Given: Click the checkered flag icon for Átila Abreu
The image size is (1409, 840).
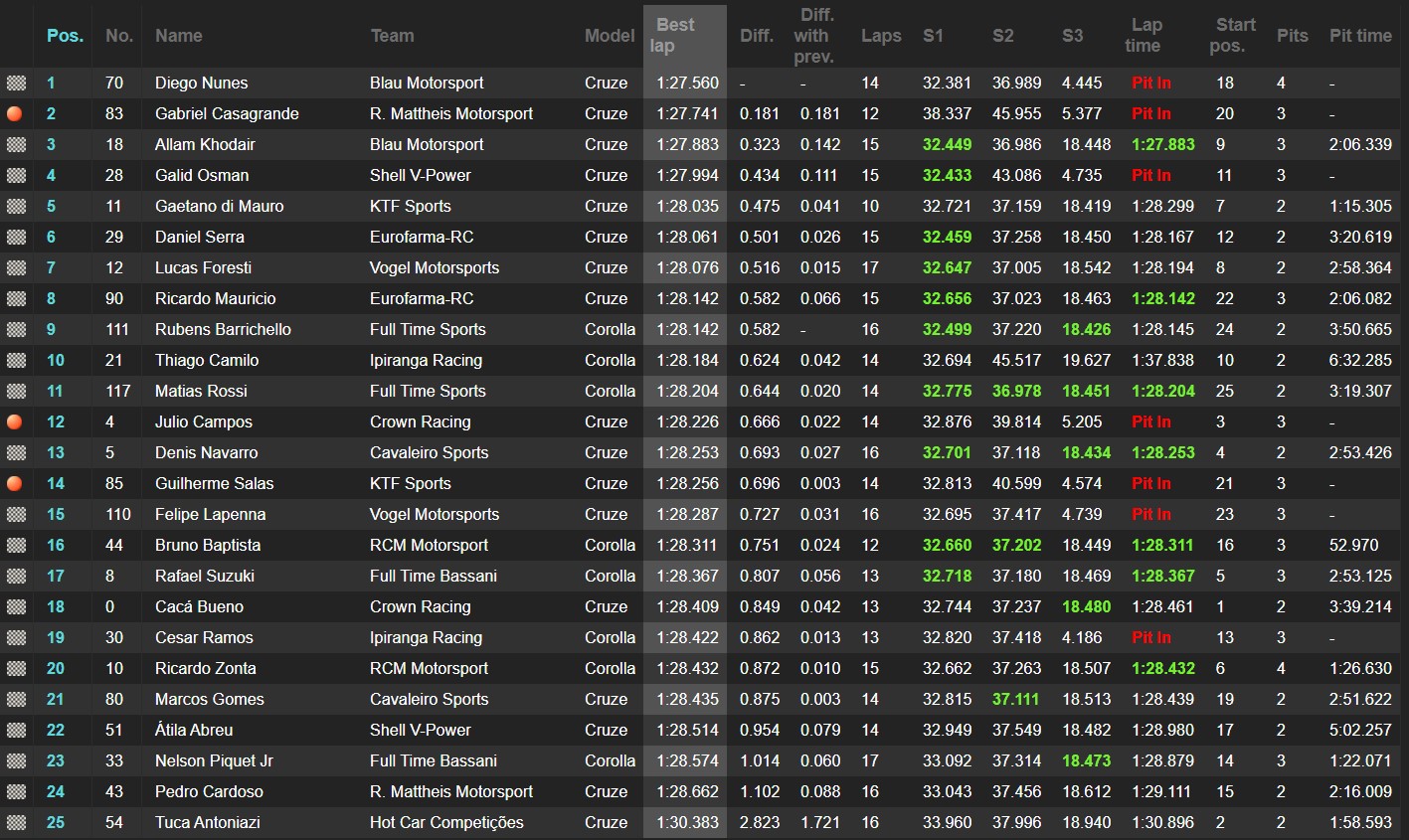Looking at the screenshot, I should click(x=16, y=730).
